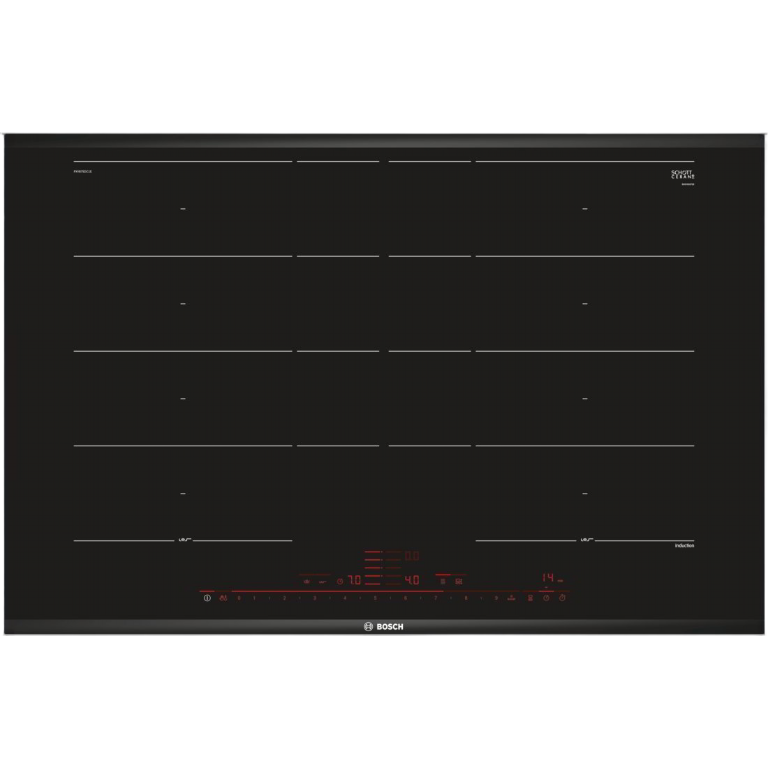Set power level to 9 on slider
This screenshot has width=768, height=768.
point(495,598)
